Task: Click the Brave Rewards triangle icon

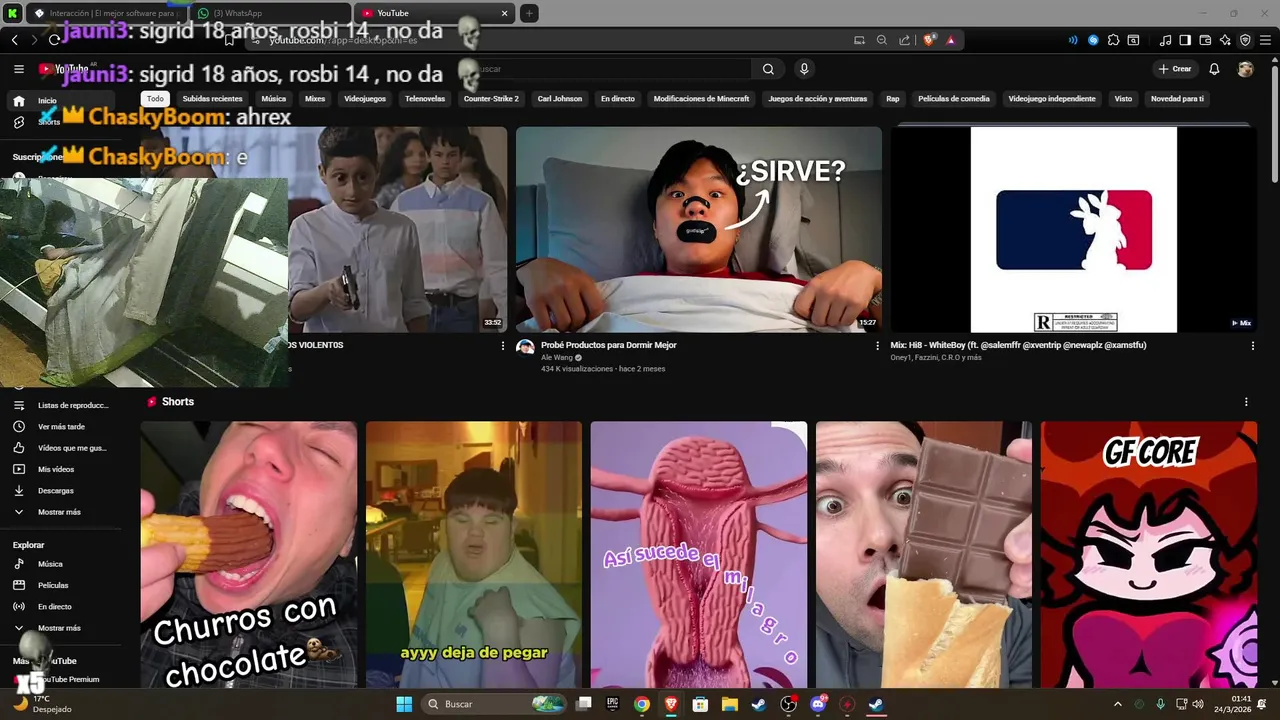Action: (x=950, y=40)
